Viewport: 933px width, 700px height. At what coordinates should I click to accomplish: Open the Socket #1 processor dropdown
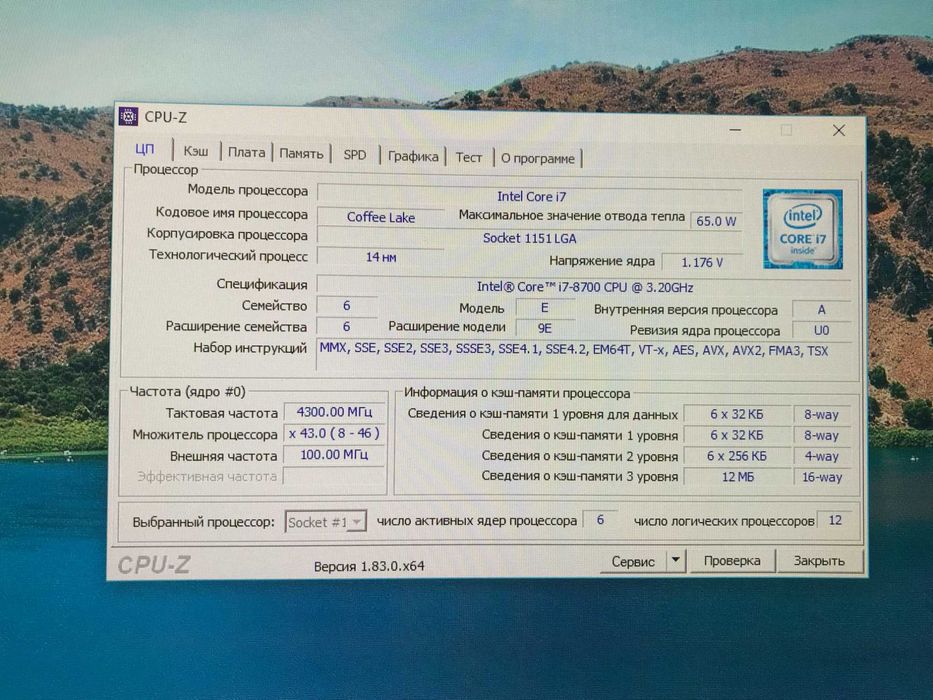point(325,522)
